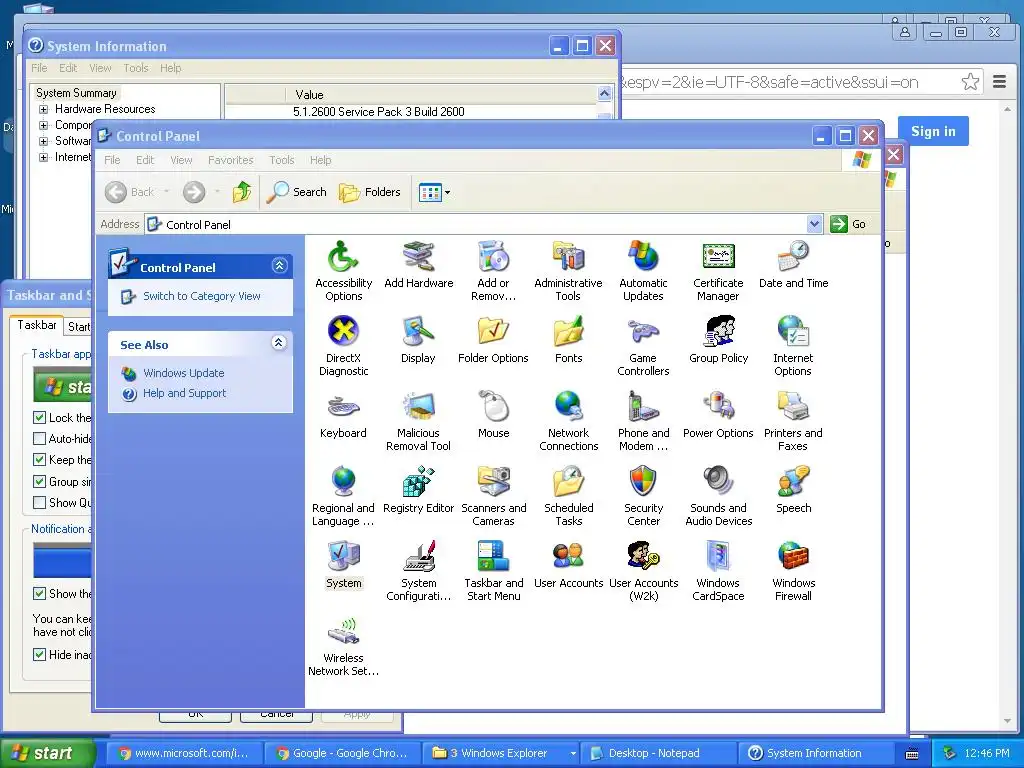Open Malicious Removal Tool icon
Screen dimensions: 1024x768
tap(418, 421)
